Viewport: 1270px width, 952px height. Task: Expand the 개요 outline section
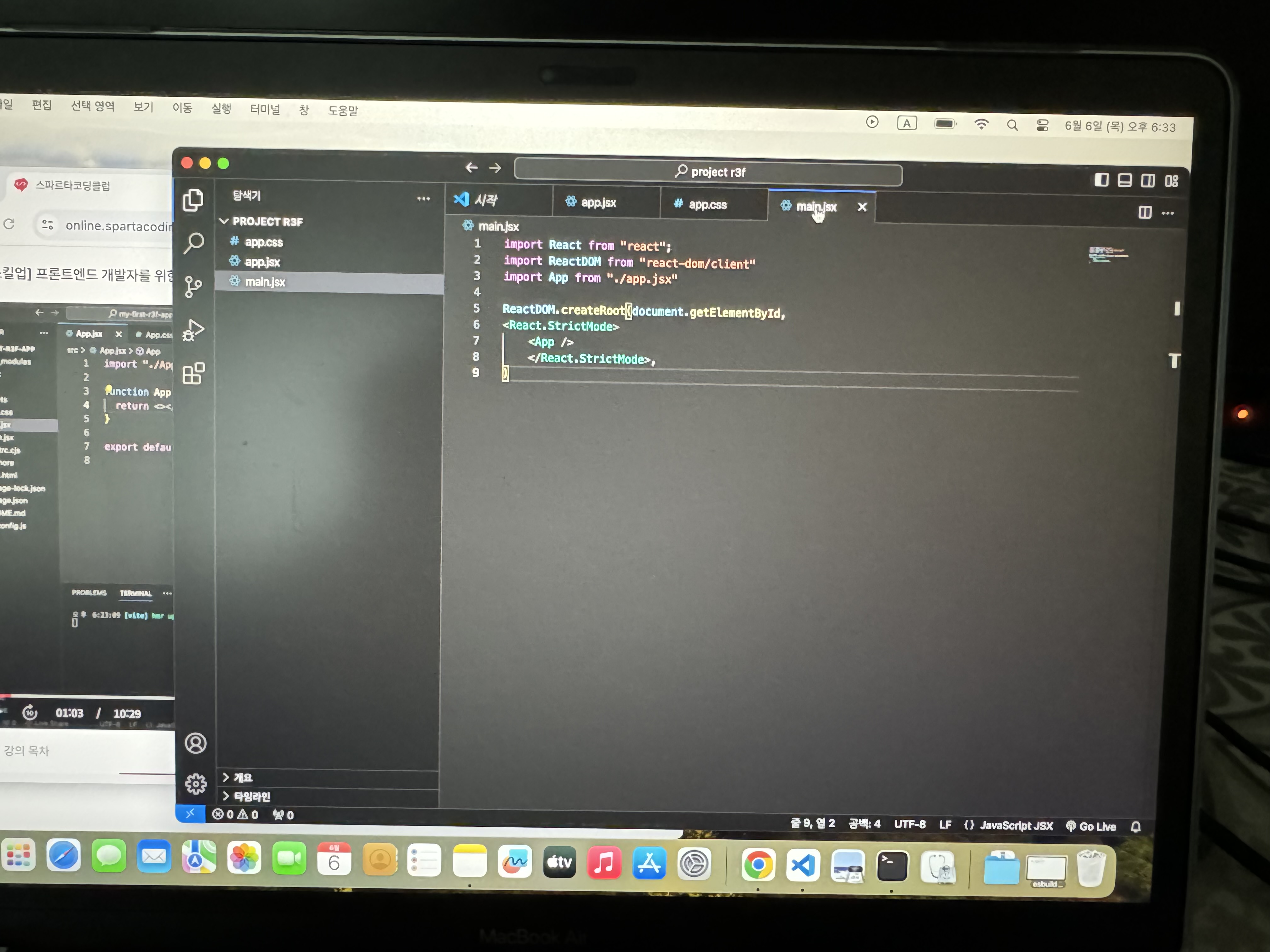(x=238, y=778)
